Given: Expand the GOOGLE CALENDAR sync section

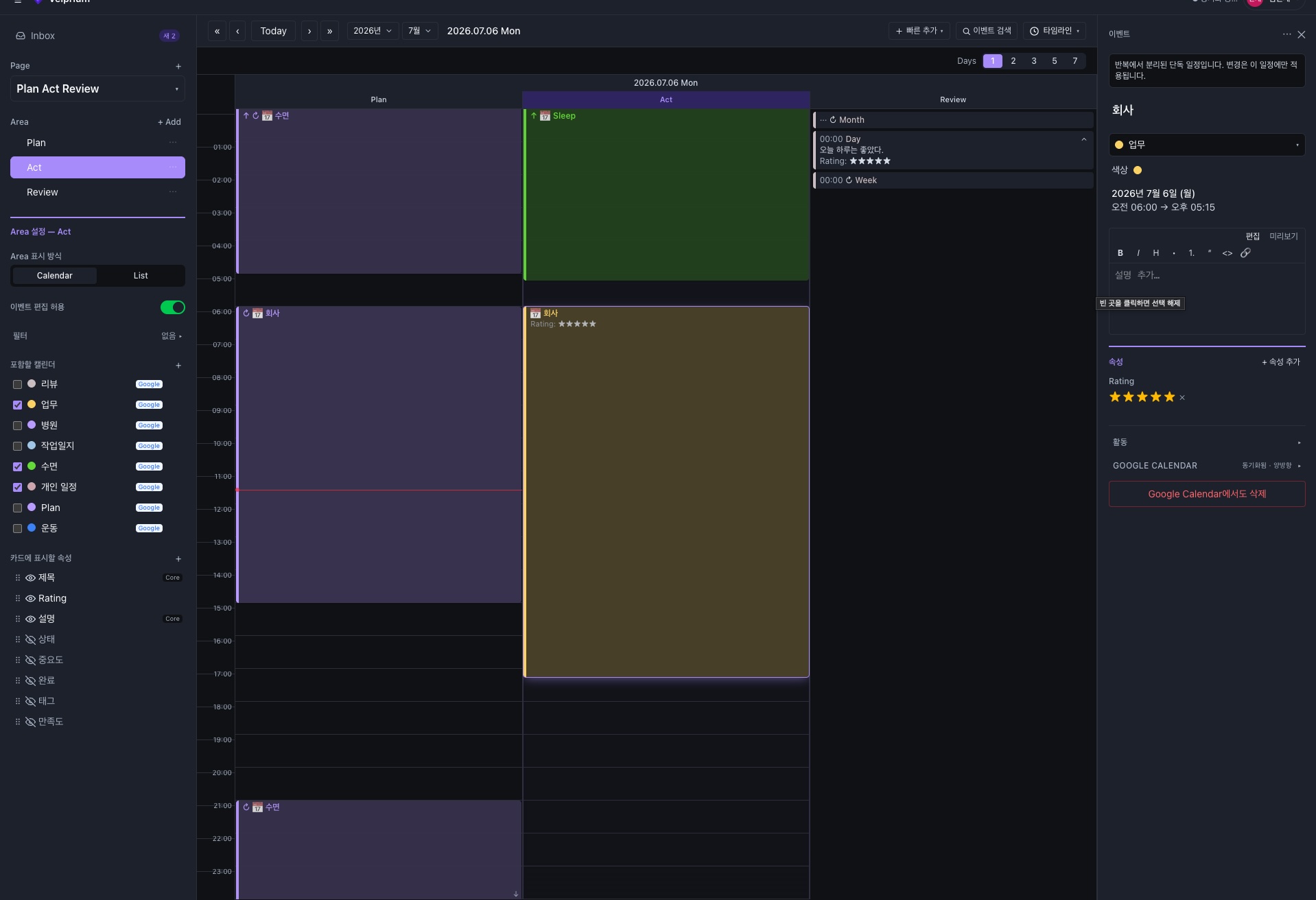Looking at the screenshot, I should tap(1206, 466).
